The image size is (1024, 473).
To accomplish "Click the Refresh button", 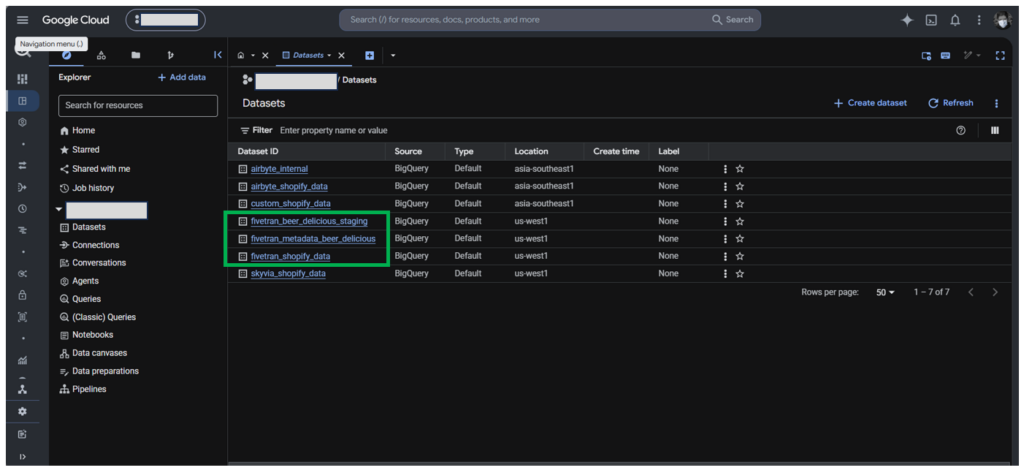I will point(950,103).
